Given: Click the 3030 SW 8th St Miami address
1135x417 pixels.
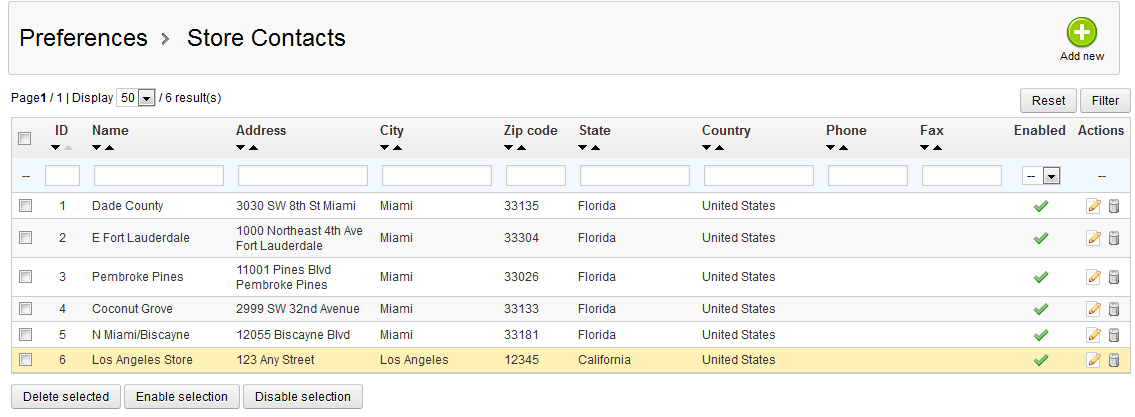Looking at the screenshot, I should click(296, 206).
